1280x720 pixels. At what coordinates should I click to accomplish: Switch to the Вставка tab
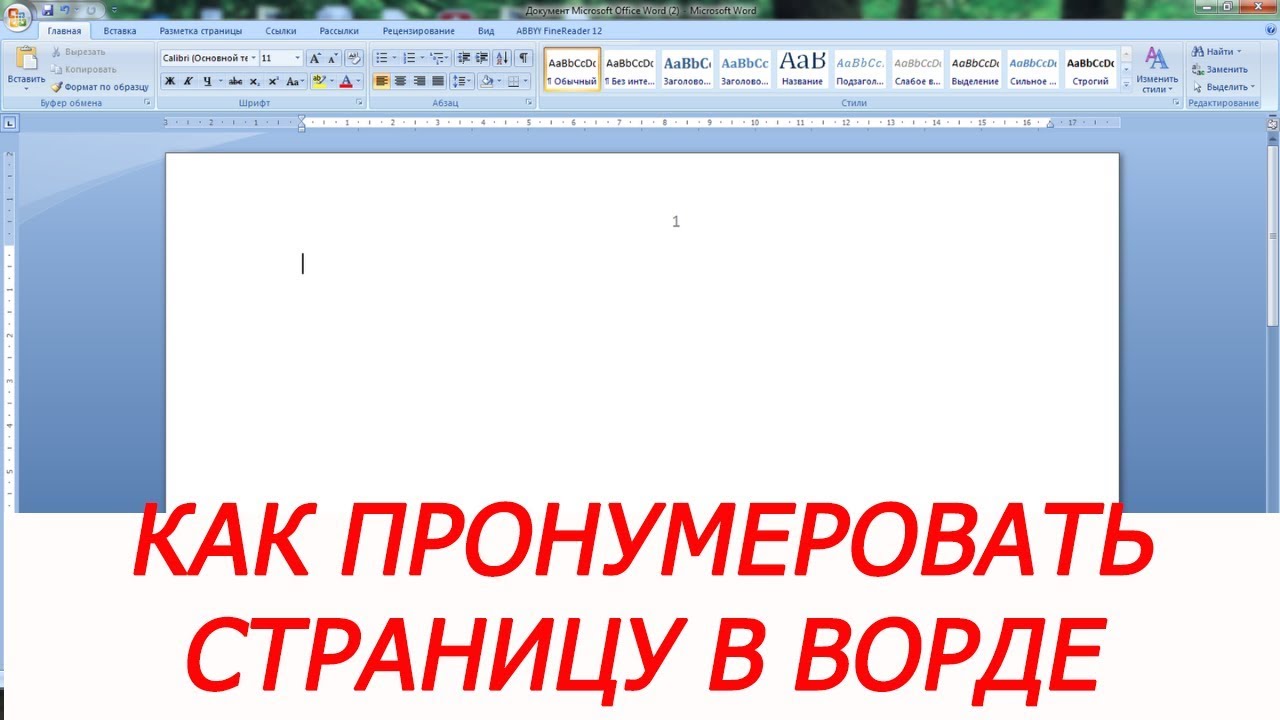click(x=120, y=31)
